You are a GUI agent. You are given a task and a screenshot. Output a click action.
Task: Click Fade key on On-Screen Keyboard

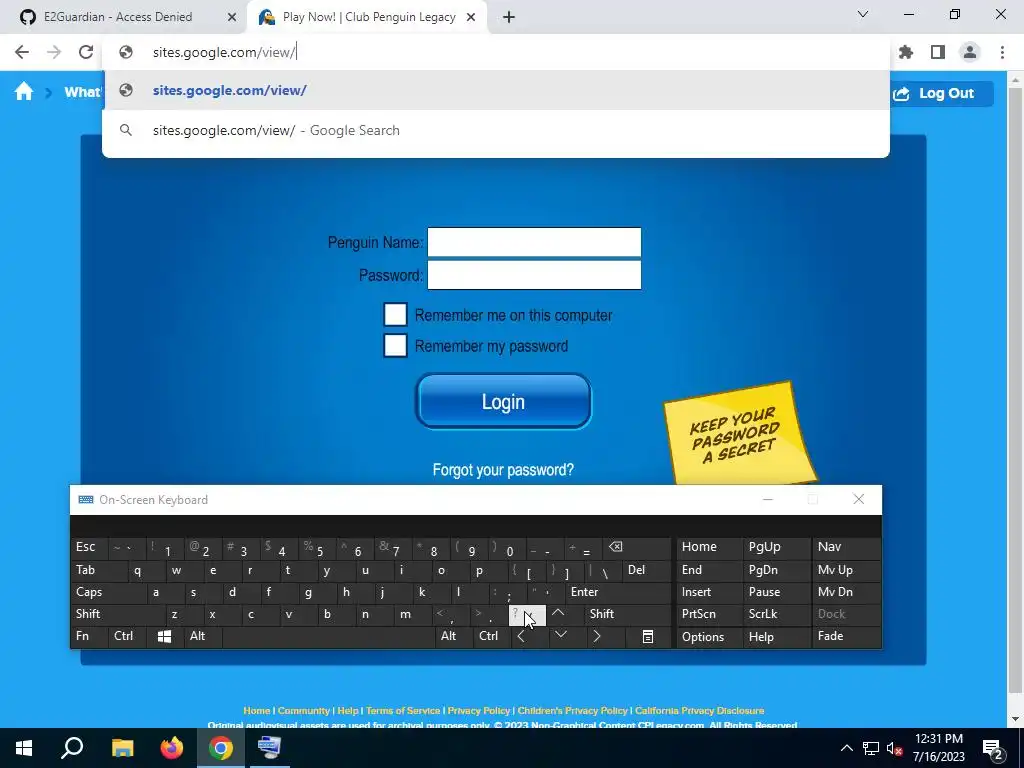(x=846, y=636)
